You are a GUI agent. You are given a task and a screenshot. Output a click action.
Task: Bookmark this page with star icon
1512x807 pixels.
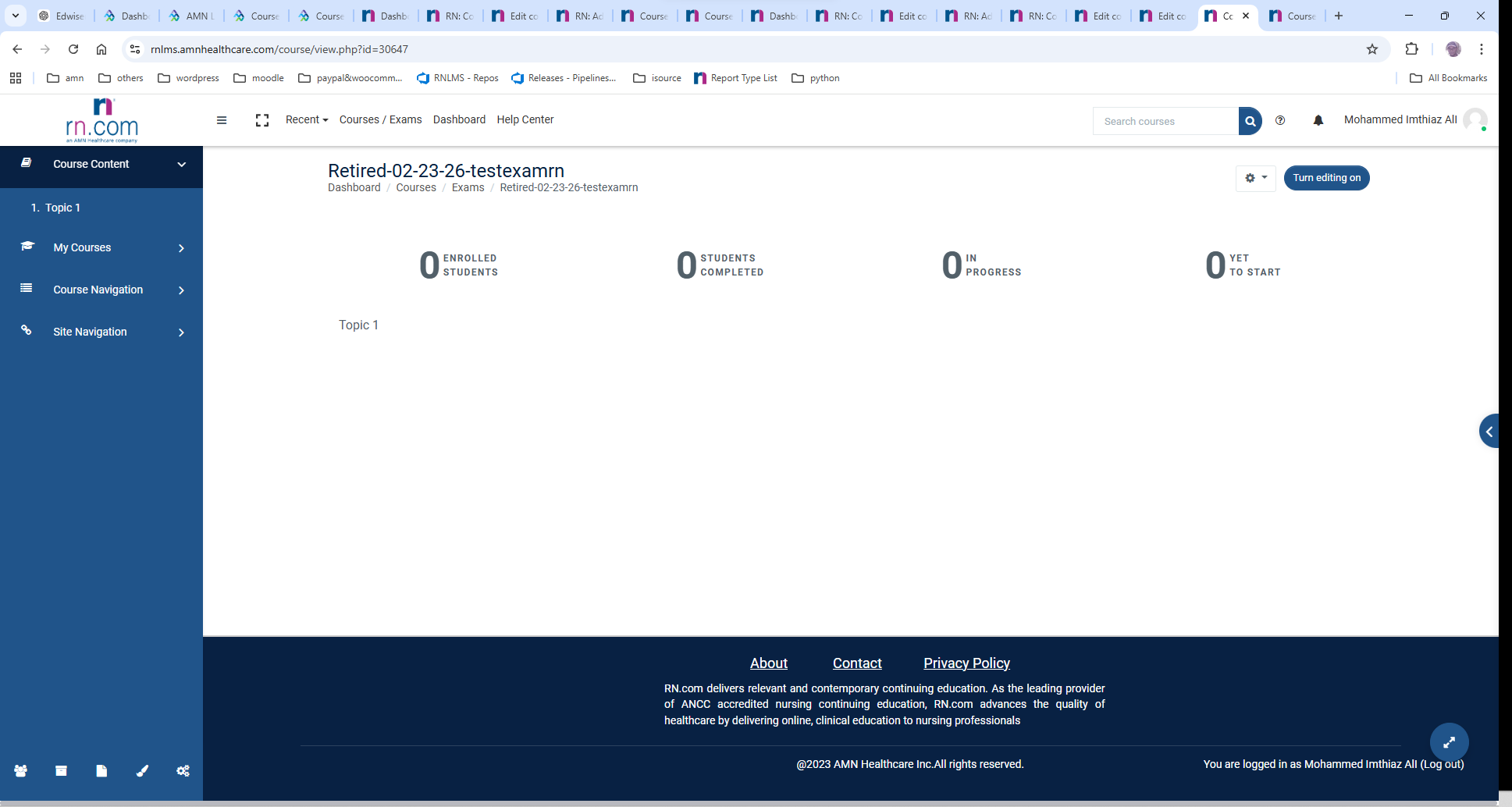coord(1372,49)
